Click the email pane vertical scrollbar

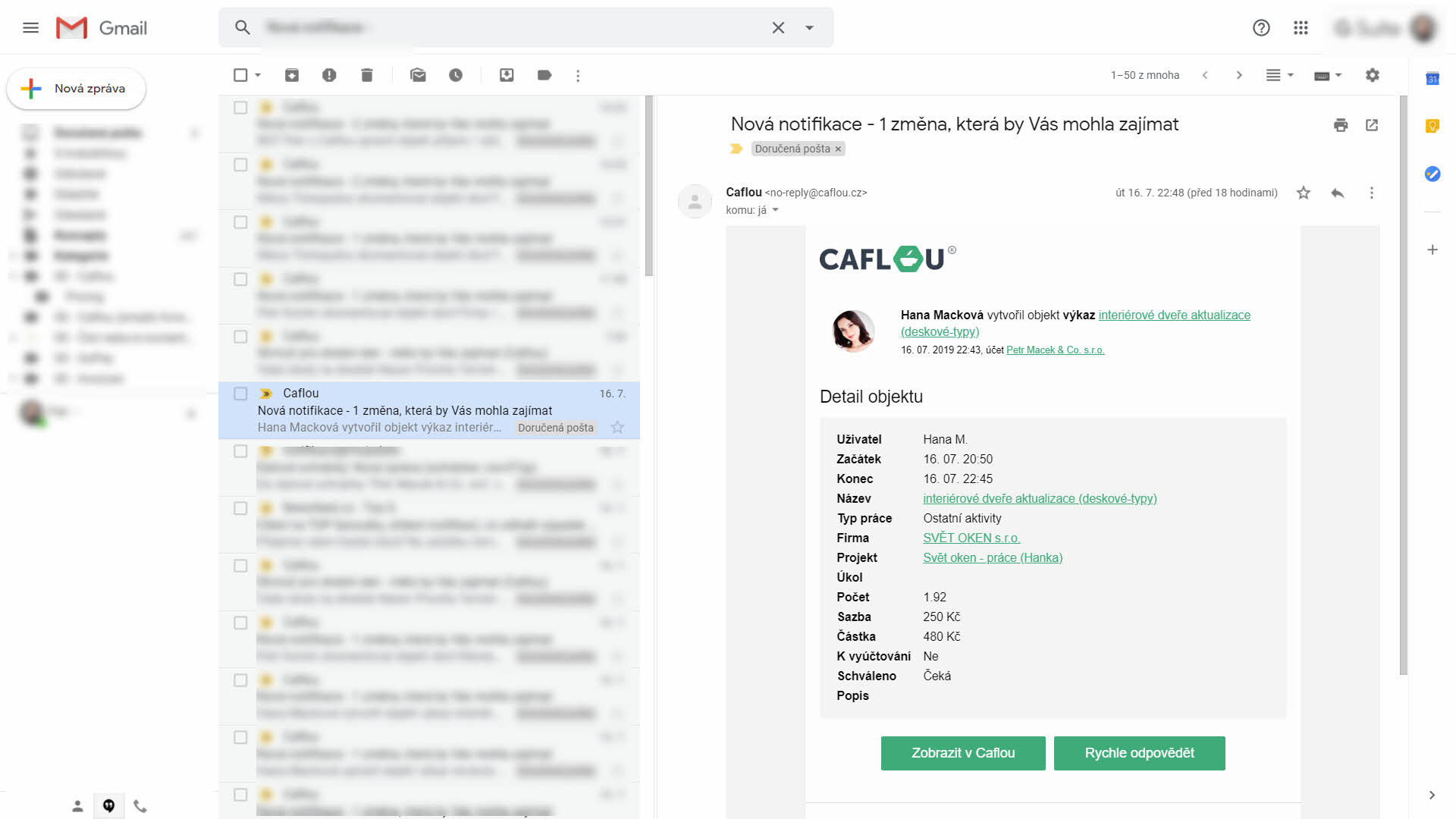tap(1403, 379)
